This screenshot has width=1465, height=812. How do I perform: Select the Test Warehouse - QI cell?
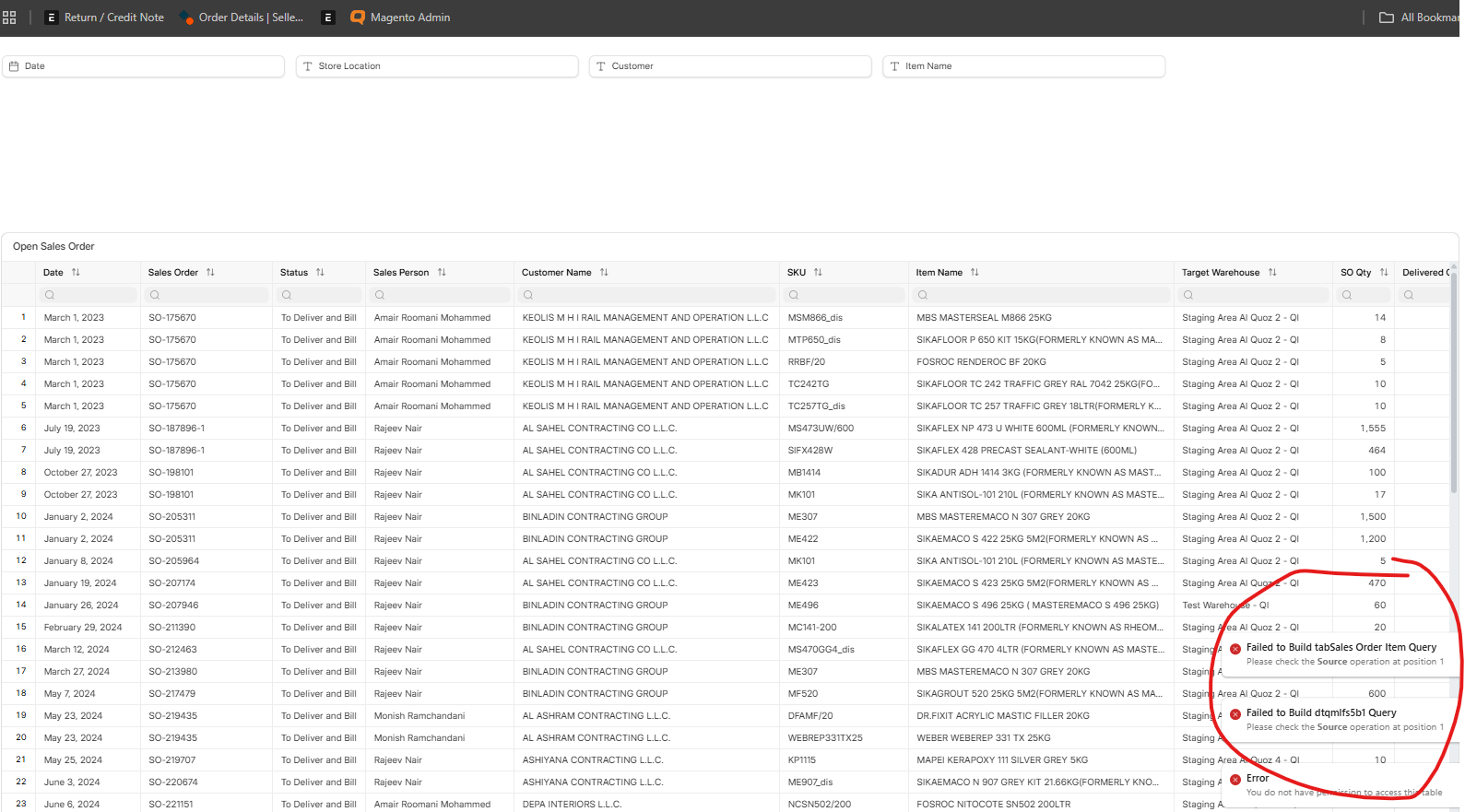point(1225,606)
